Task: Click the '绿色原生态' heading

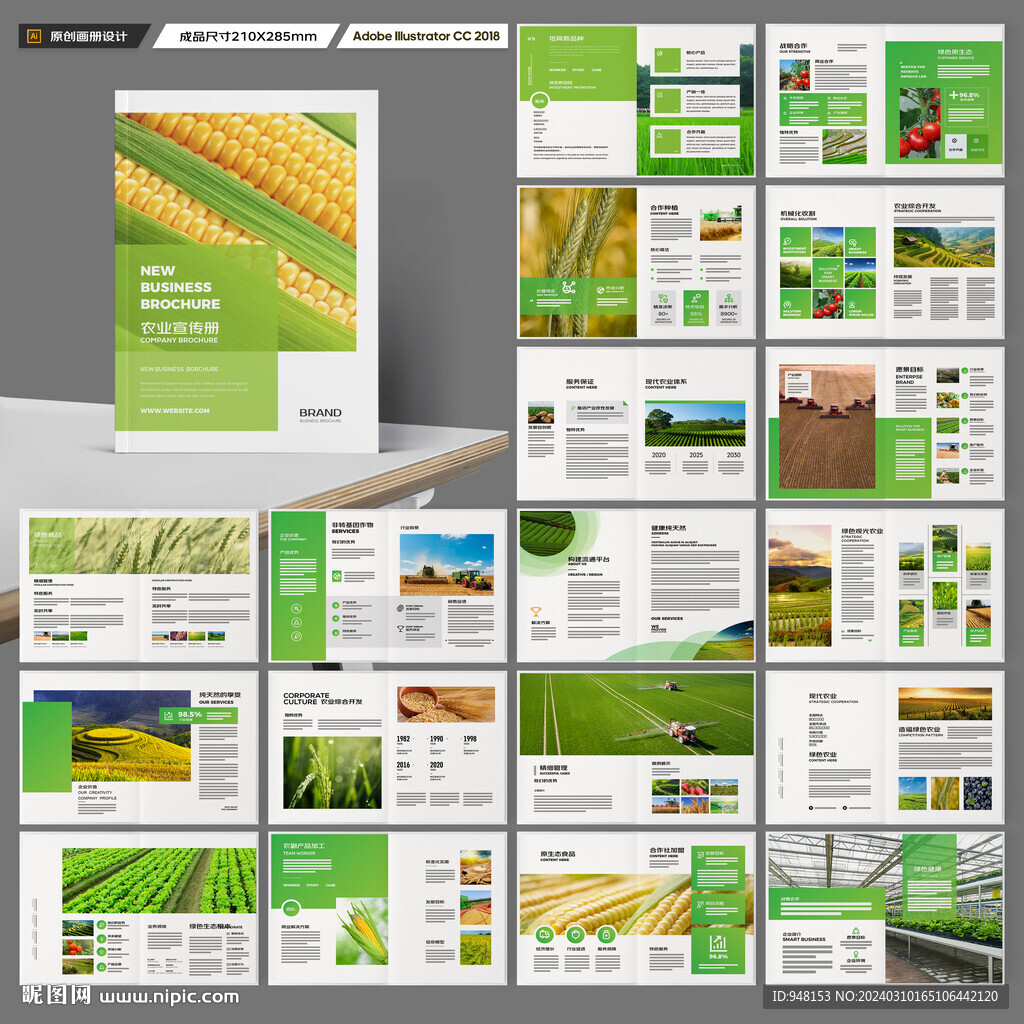Action: click(x=955, y=52)
